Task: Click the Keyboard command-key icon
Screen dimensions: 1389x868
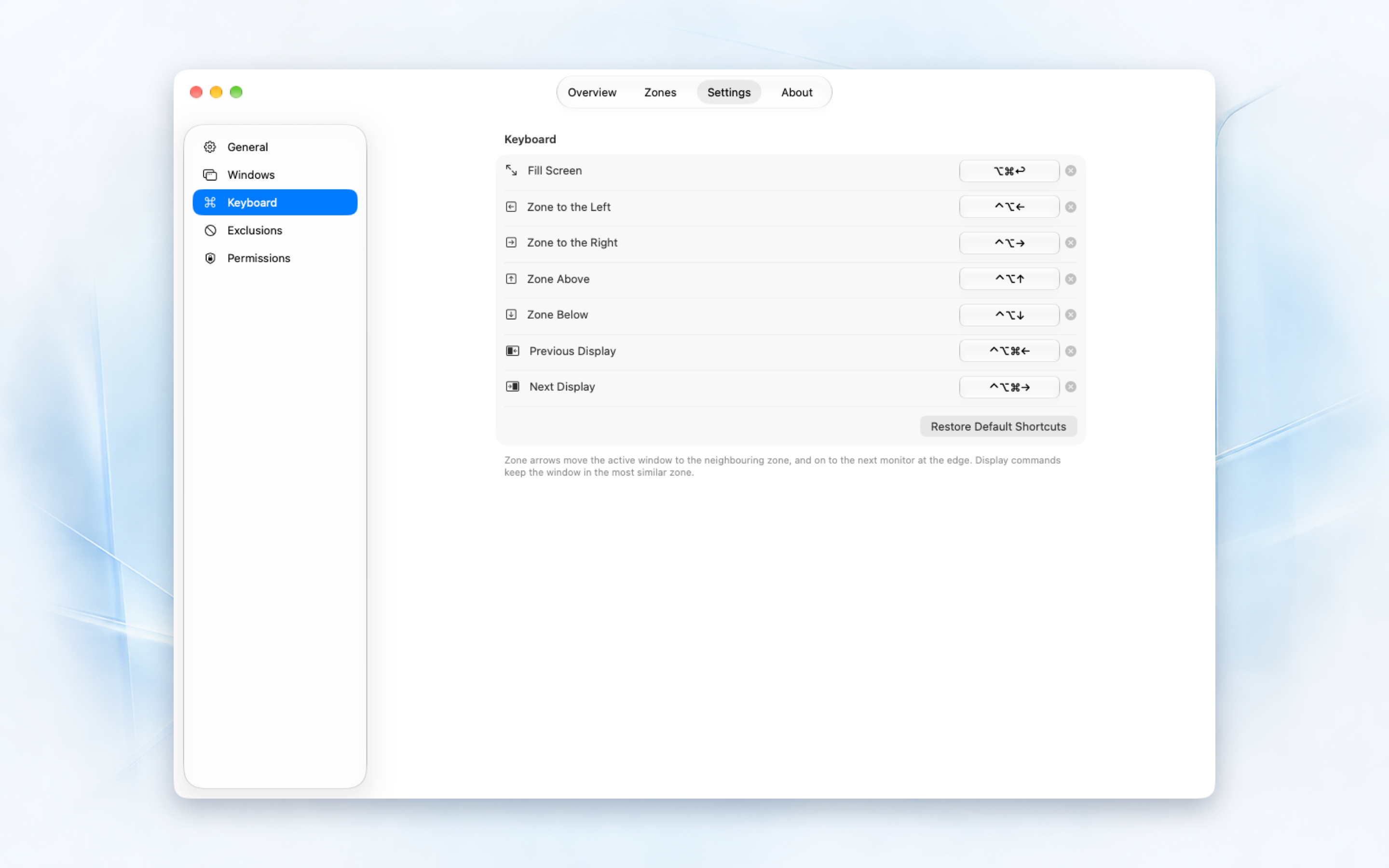Action: tap(210, 202)
